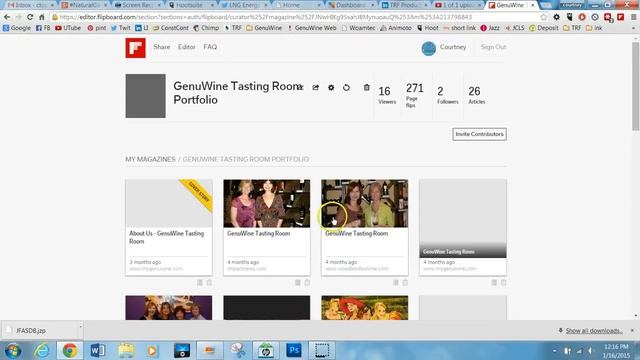Open the UTube bookmark
This screenshot has width=640, height=360.
(x=68, y=28)
